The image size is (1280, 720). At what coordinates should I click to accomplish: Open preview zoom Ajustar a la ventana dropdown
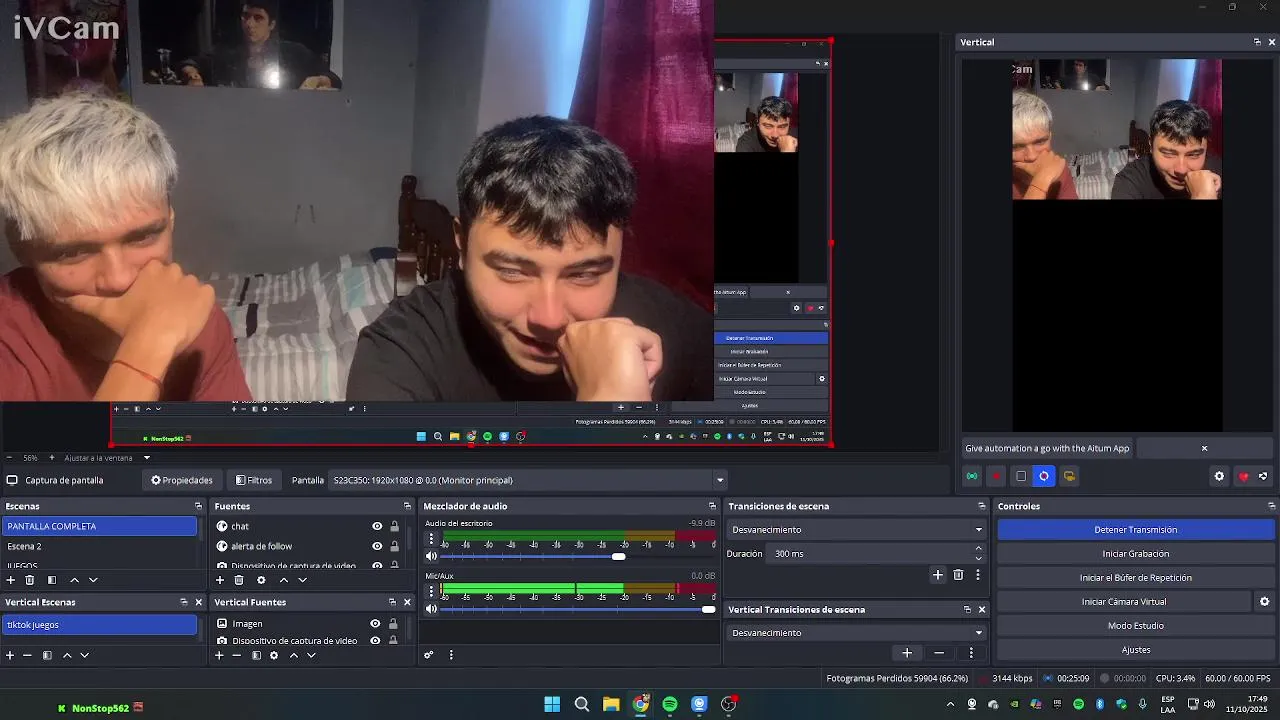tap(107, 458)
